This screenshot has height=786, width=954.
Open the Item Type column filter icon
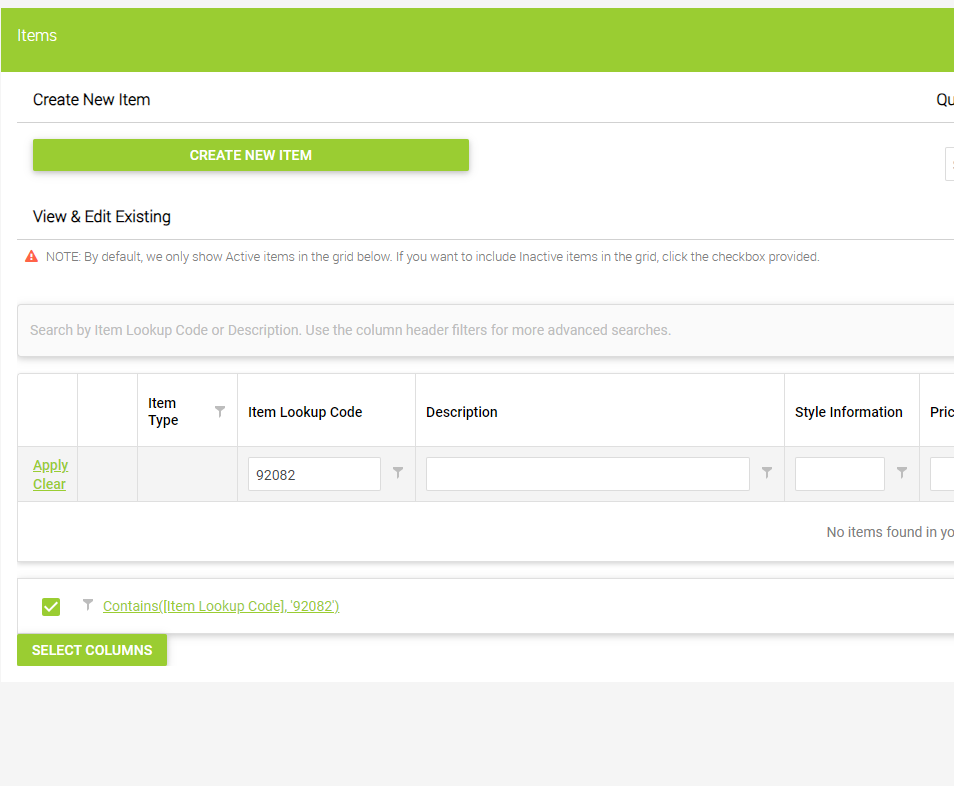pos(220,412)
